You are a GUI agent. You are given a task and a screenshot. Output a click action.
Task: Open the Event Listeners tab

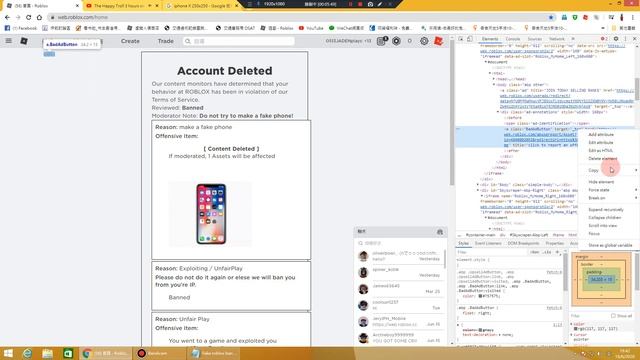point(488,243)
